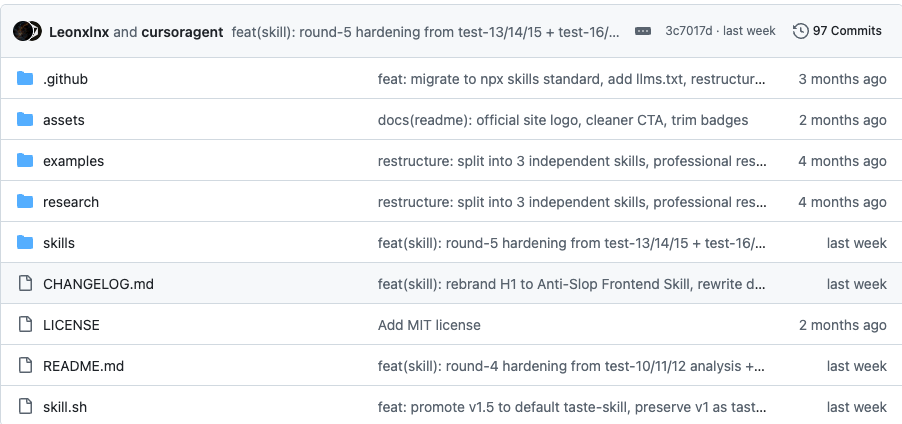Open the examples folder
This screenshot has height=424, width=902.
click(x=74, y=161)
